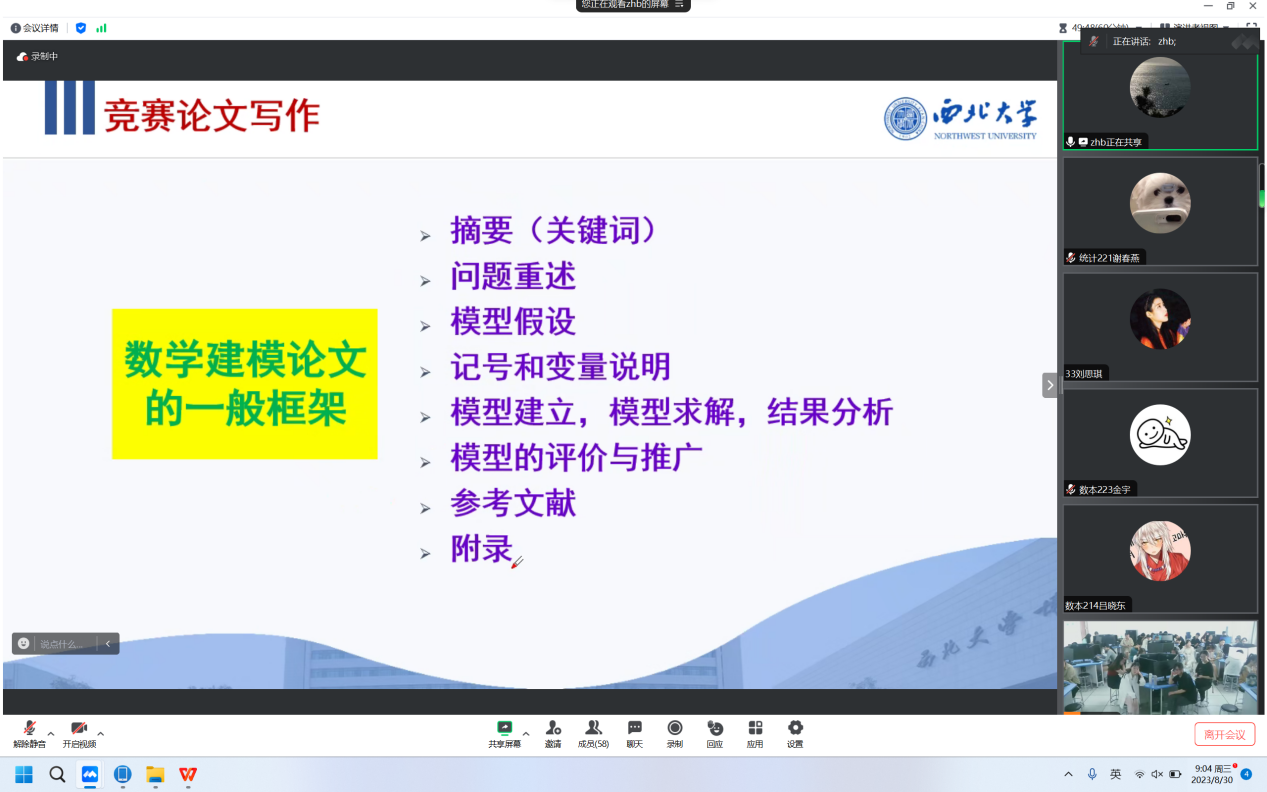Turn on camera with 开启视频

79,733
